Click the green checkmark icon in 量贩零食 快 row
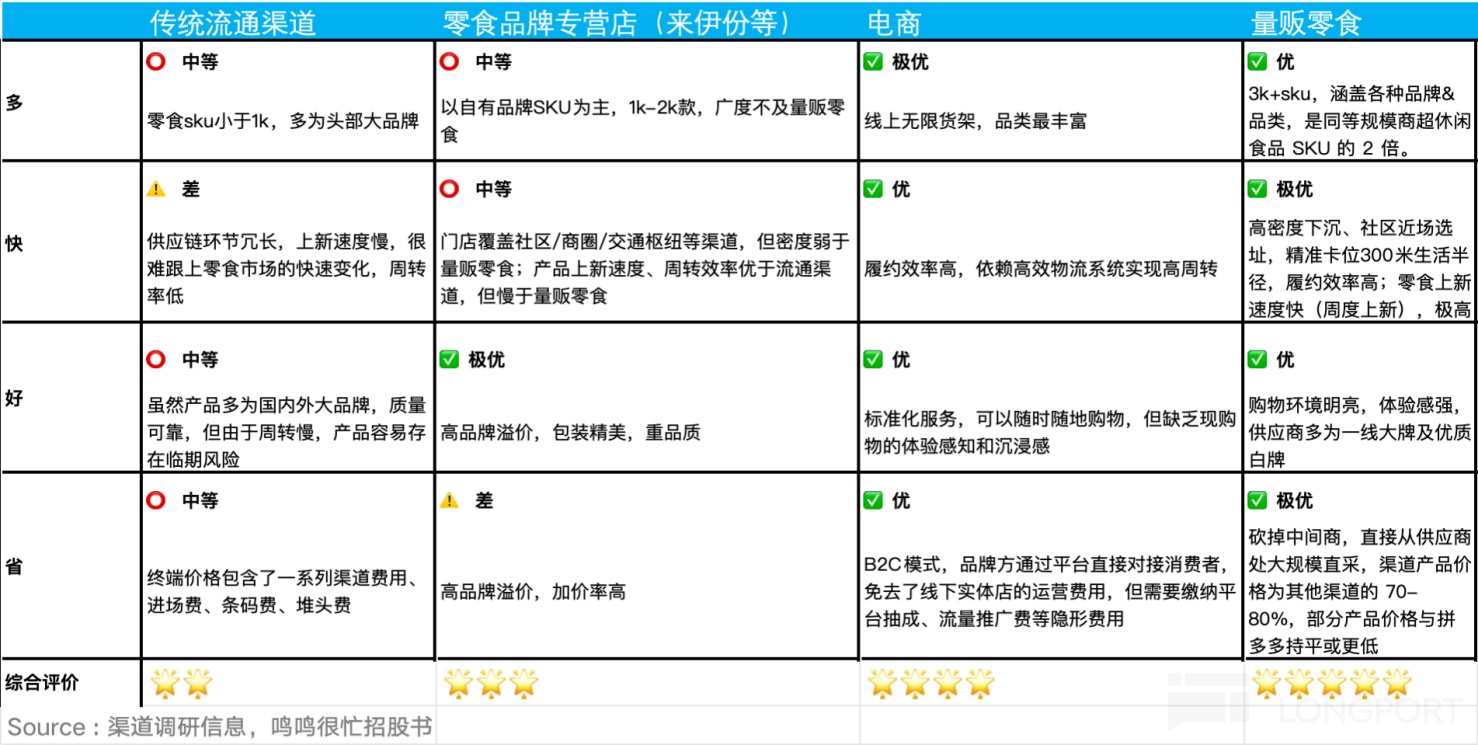This screenshot has height=745, width=1478. [1258, 189]
